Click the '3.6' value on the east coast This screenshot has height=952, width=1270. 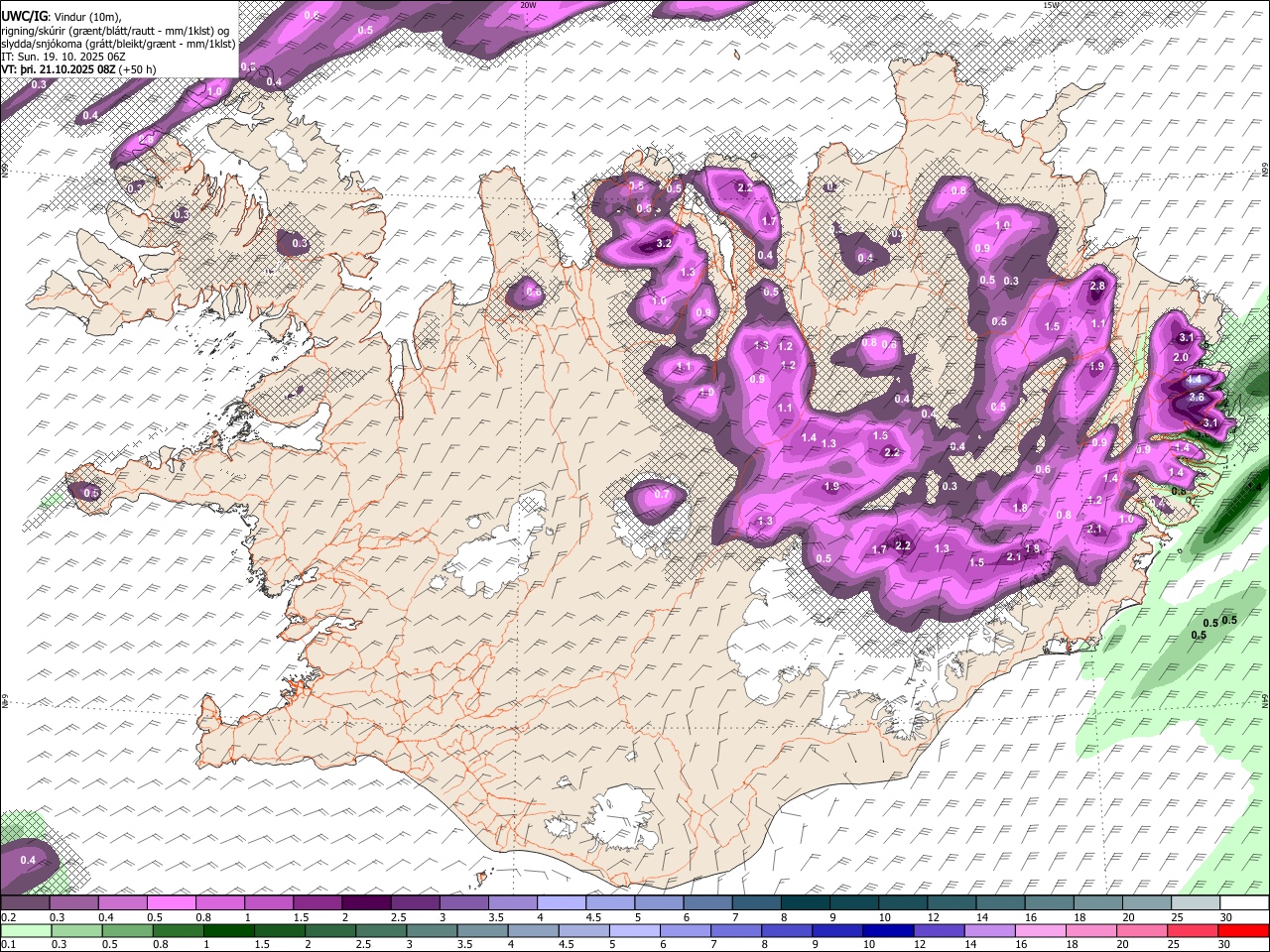click(1196, 397)
